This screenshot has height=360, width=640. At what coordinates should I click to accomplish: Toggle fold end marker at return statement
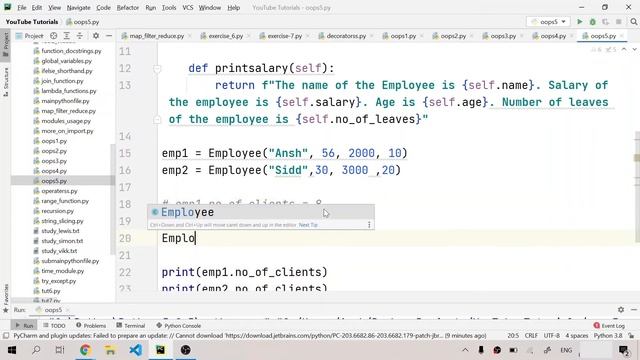(x=157, y=120)
